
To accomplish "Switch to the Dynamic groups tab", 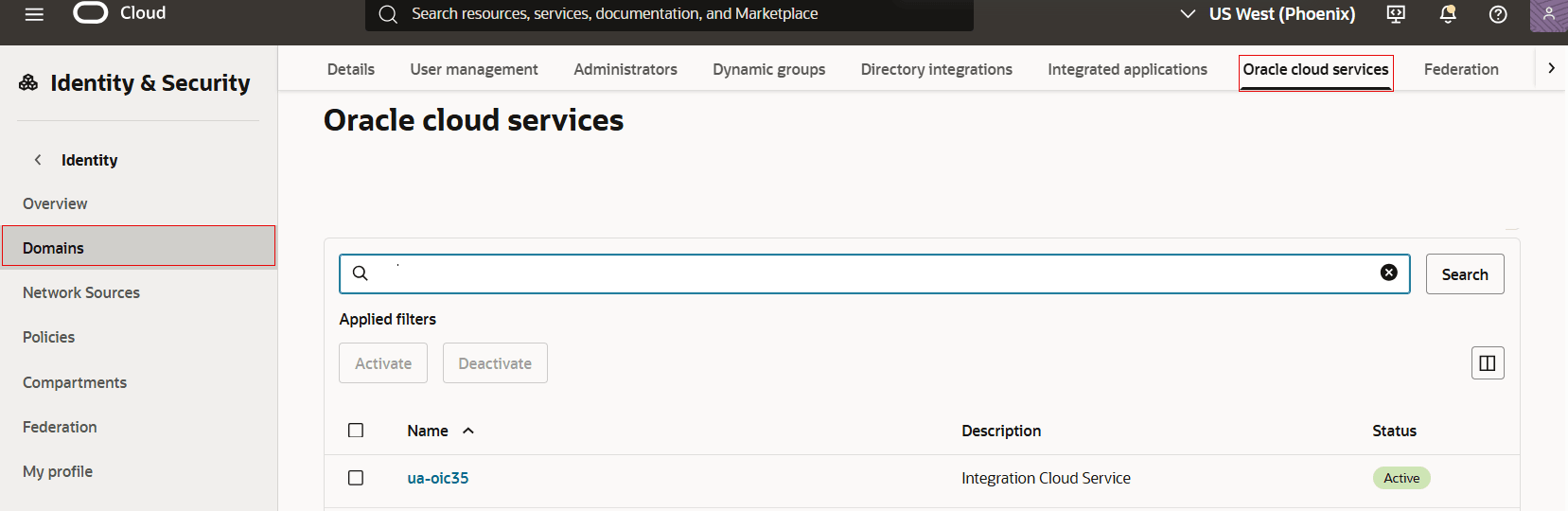I will 769,69.
